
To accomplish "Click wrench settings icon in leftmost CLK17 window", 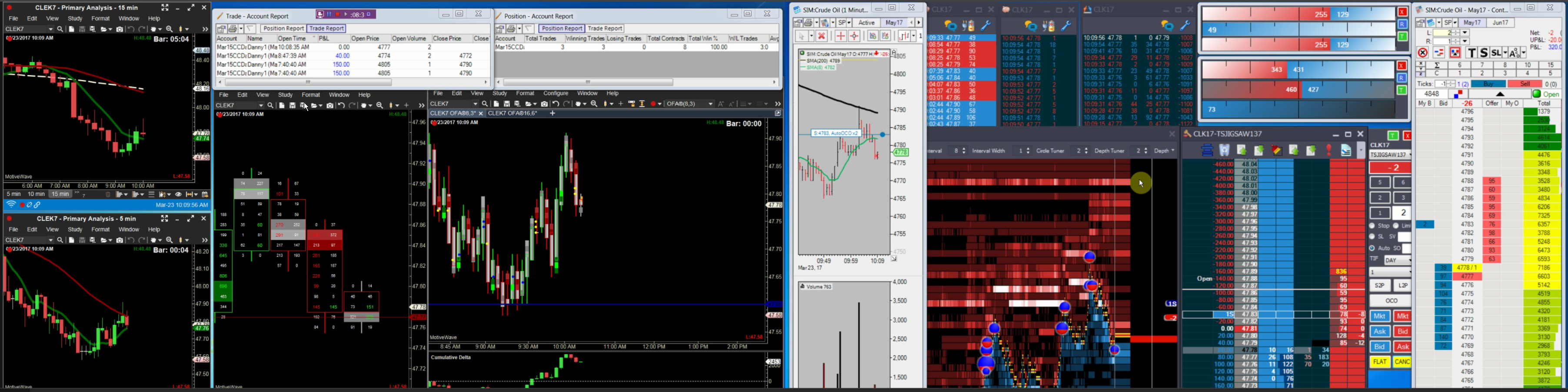I will point(985,26).
